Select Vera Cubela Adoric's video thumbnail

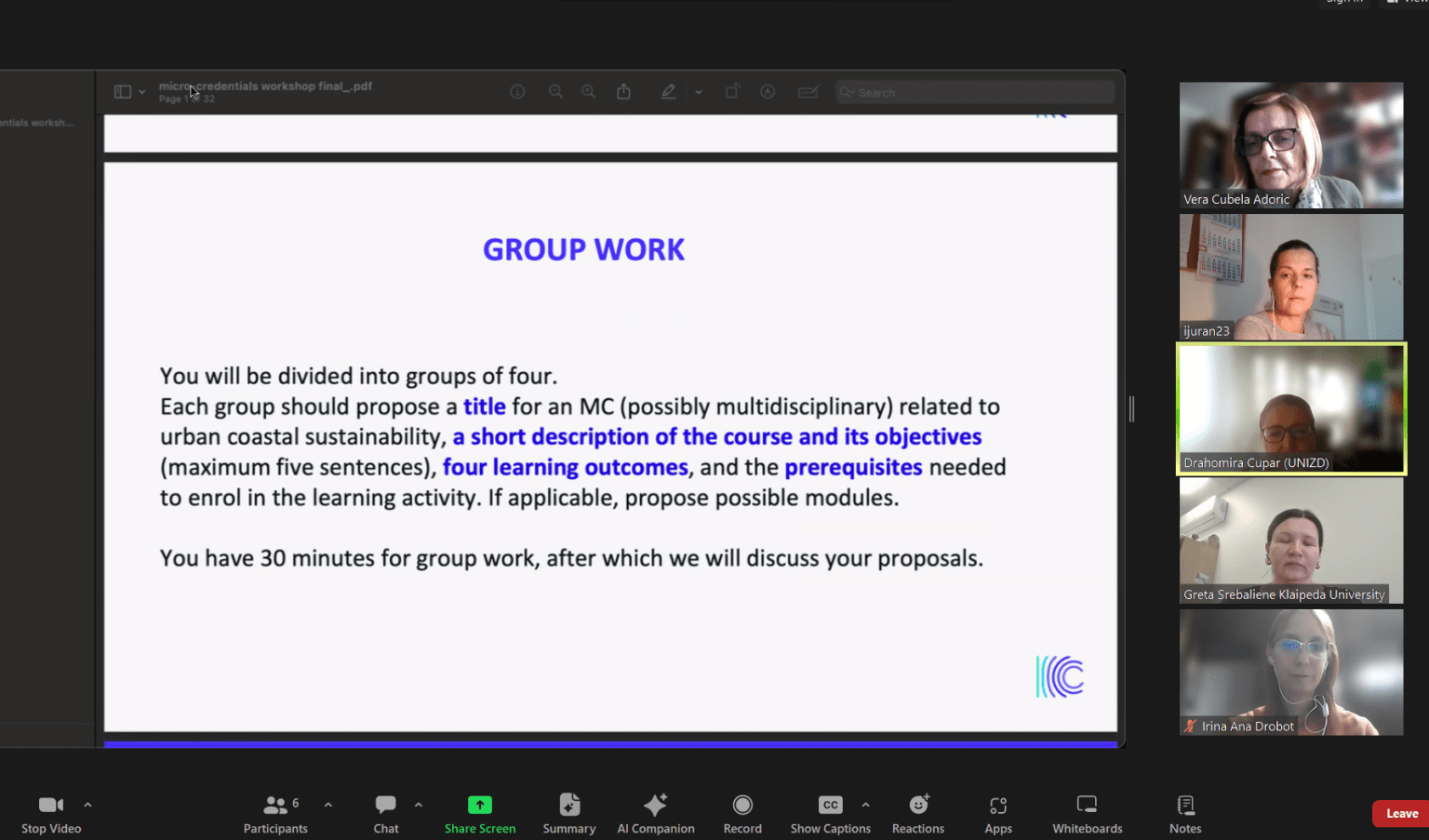click(1290, 144)
